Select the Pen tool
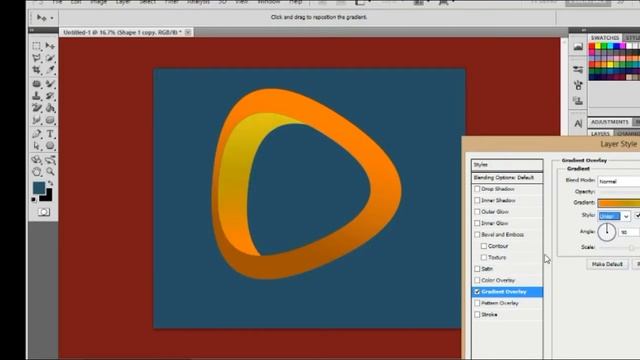The height and width of the screenshot is (360, 640). click(x=37, y=134)
